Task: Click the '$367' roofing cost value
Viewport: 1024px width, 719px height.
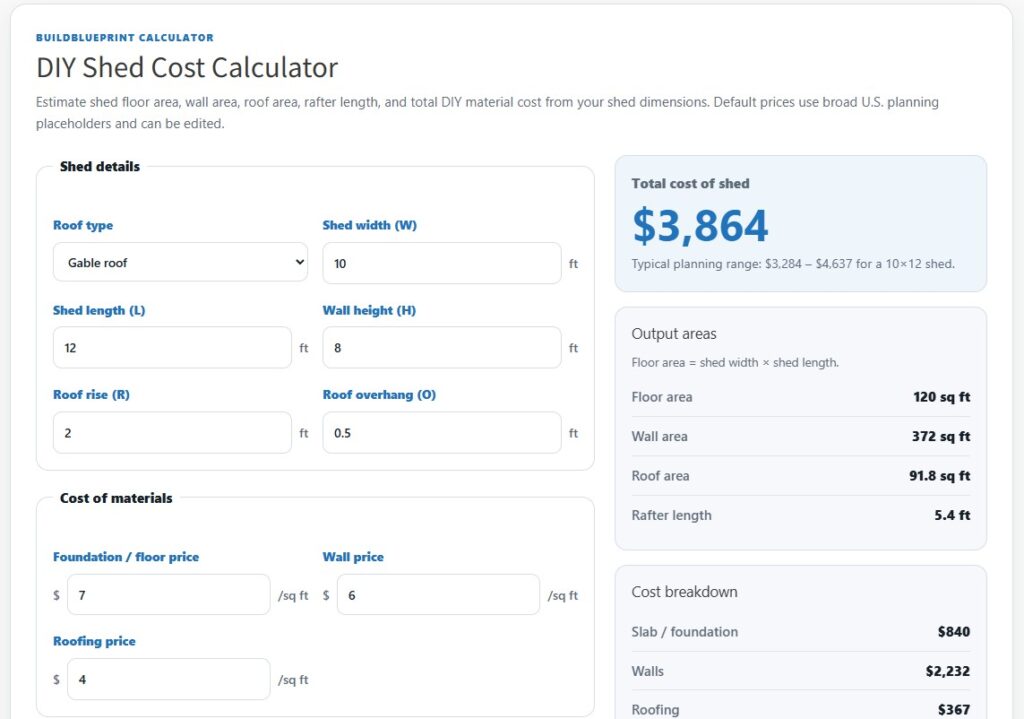Action: click(x=954, y=710)
